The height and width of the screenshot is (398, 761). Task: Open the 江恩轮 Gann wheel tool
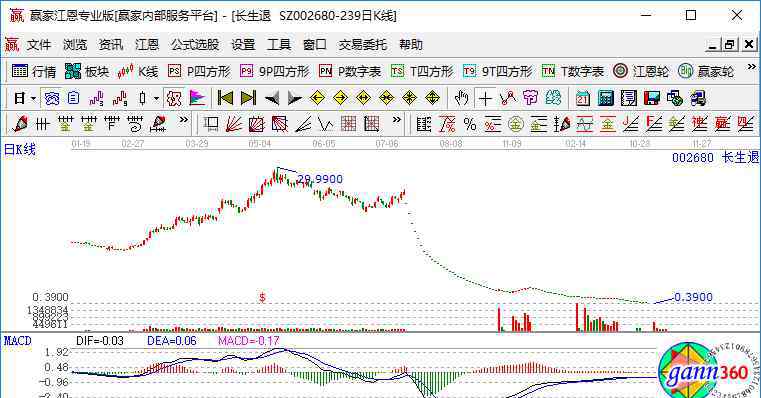click(x=641, y=72)
